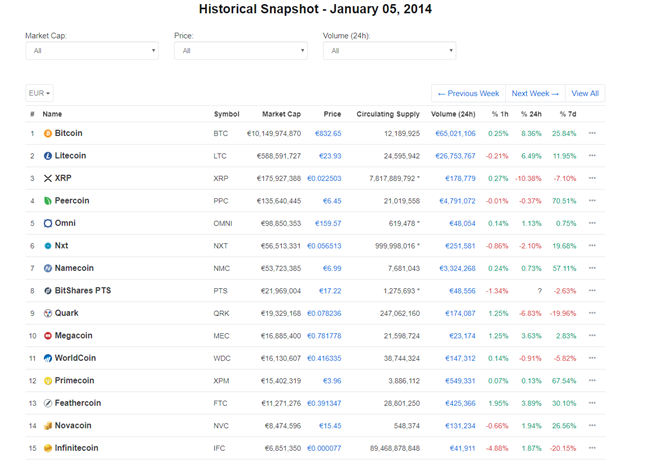Screen dimensions: 664x462
Task: Click Quark symbol QRK
Action: (221, 313)
